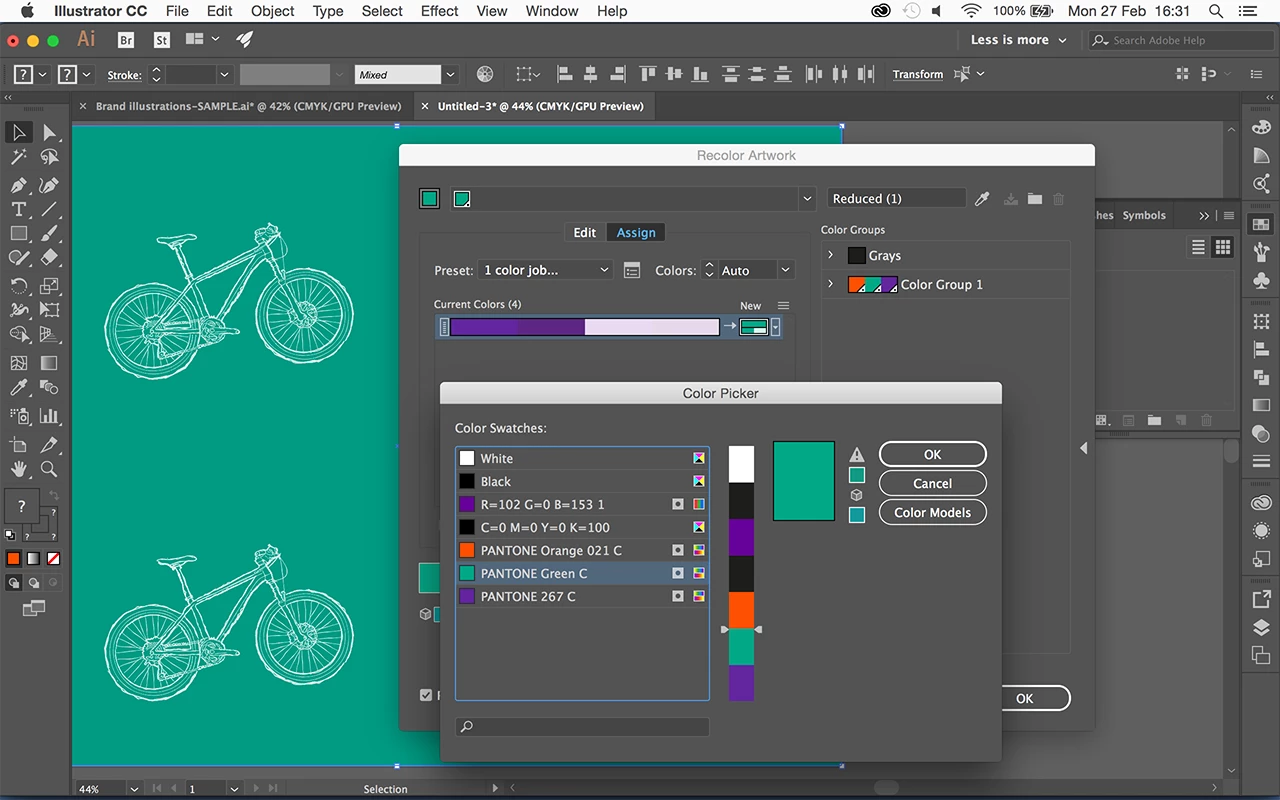Select PANTONE Orange 021 C swatch
Screen dimensions: 1280x800
(582, 550)
